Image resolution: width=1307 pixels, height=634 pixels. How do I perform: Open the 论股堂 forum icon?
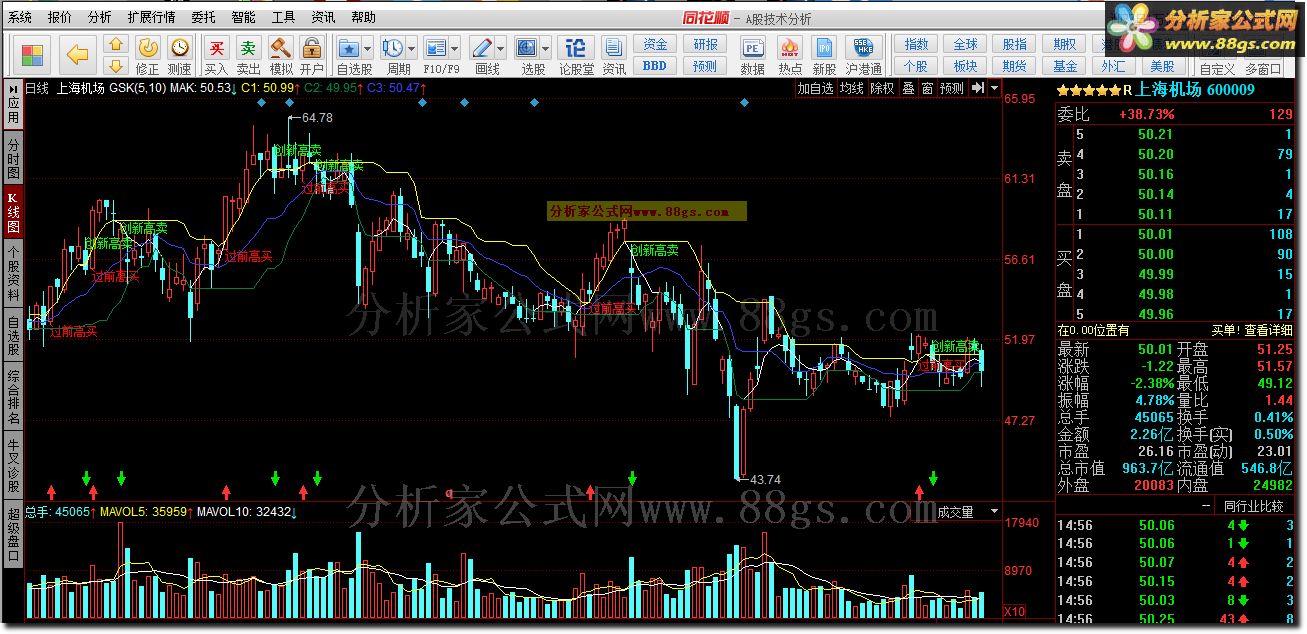[575, 55]
